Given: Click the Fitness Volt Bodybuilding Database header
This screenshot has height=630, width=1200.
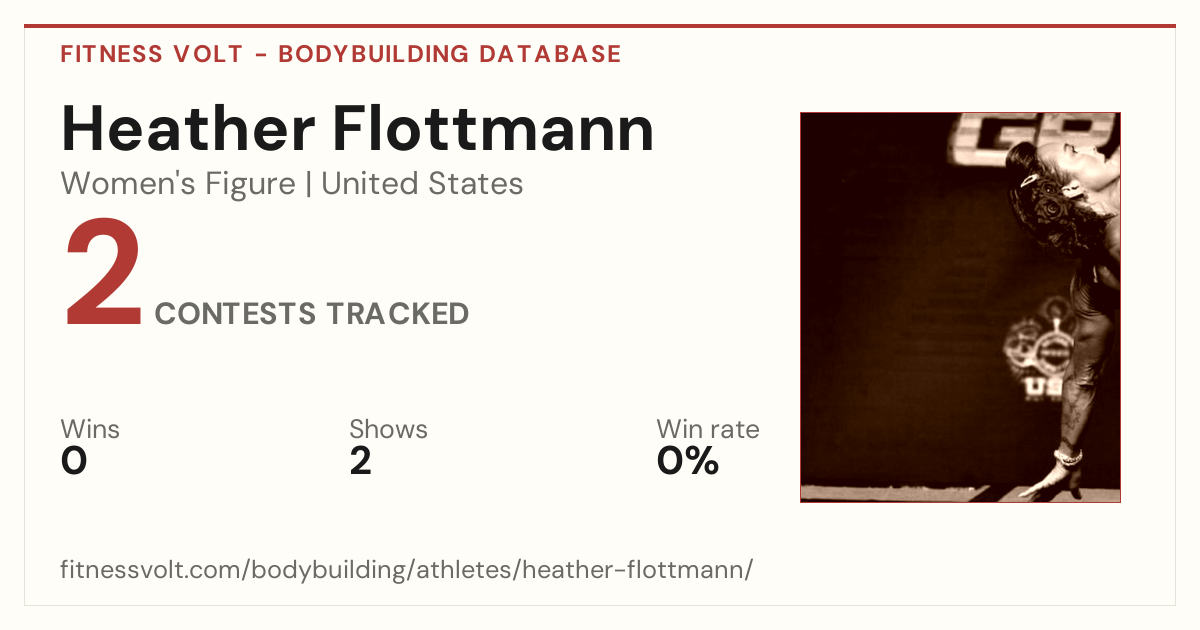Looking at the screenshot, I should point(341,54).
